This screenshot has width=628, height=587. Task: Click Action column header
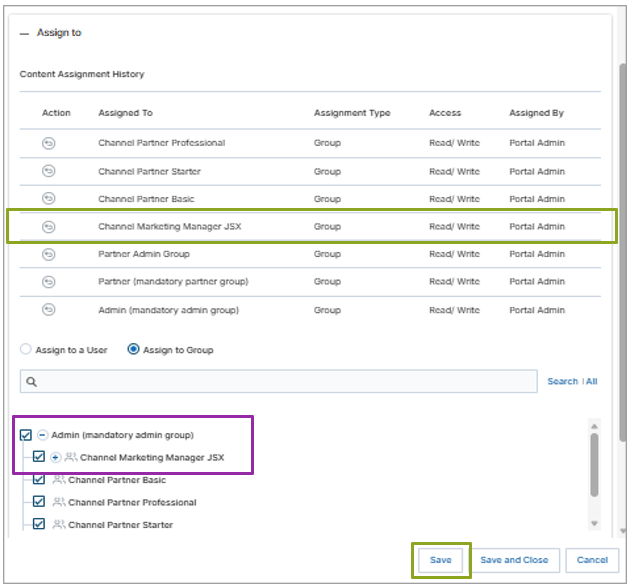point(56,113)
